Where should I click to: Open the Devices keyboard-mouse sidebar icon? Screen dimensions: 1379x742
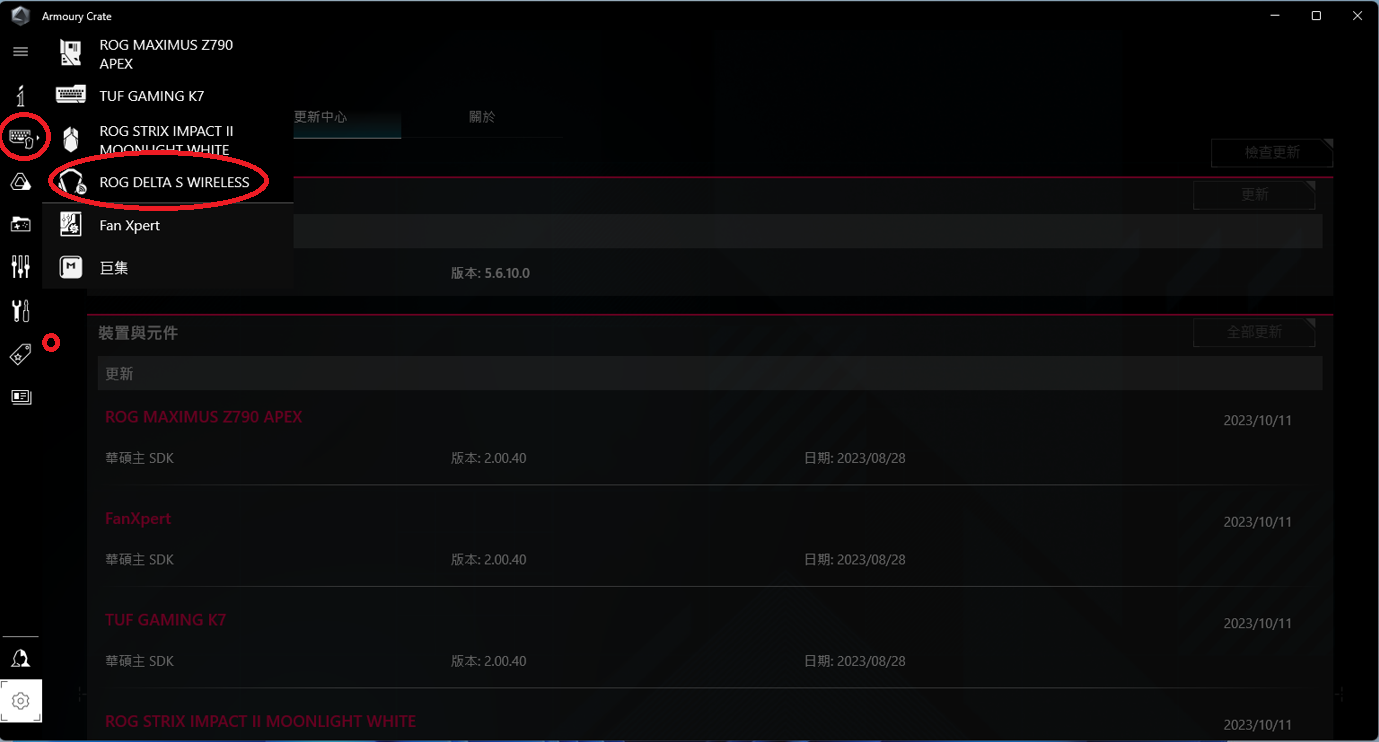click(21, 138)
